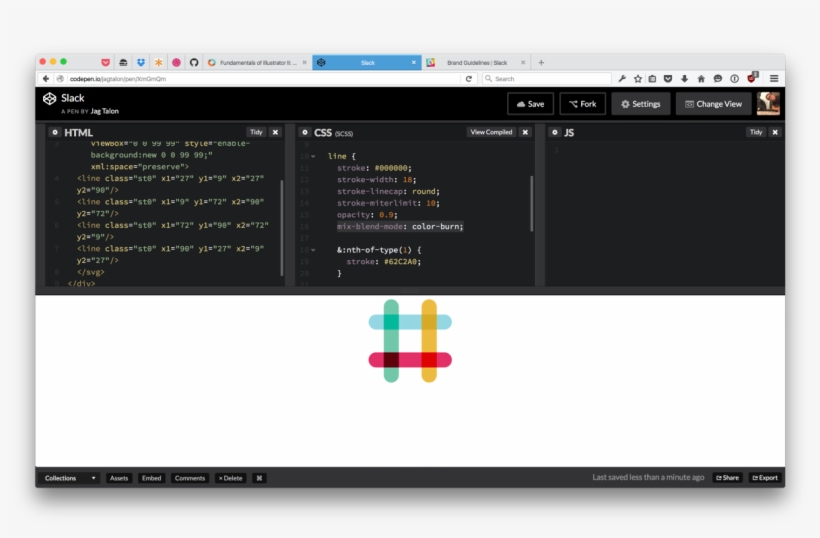Image resolution: width=820 pixels, height=538 pixels.
Task: Click the #62C2A0 stroke color value
Action: click(402, 261)
